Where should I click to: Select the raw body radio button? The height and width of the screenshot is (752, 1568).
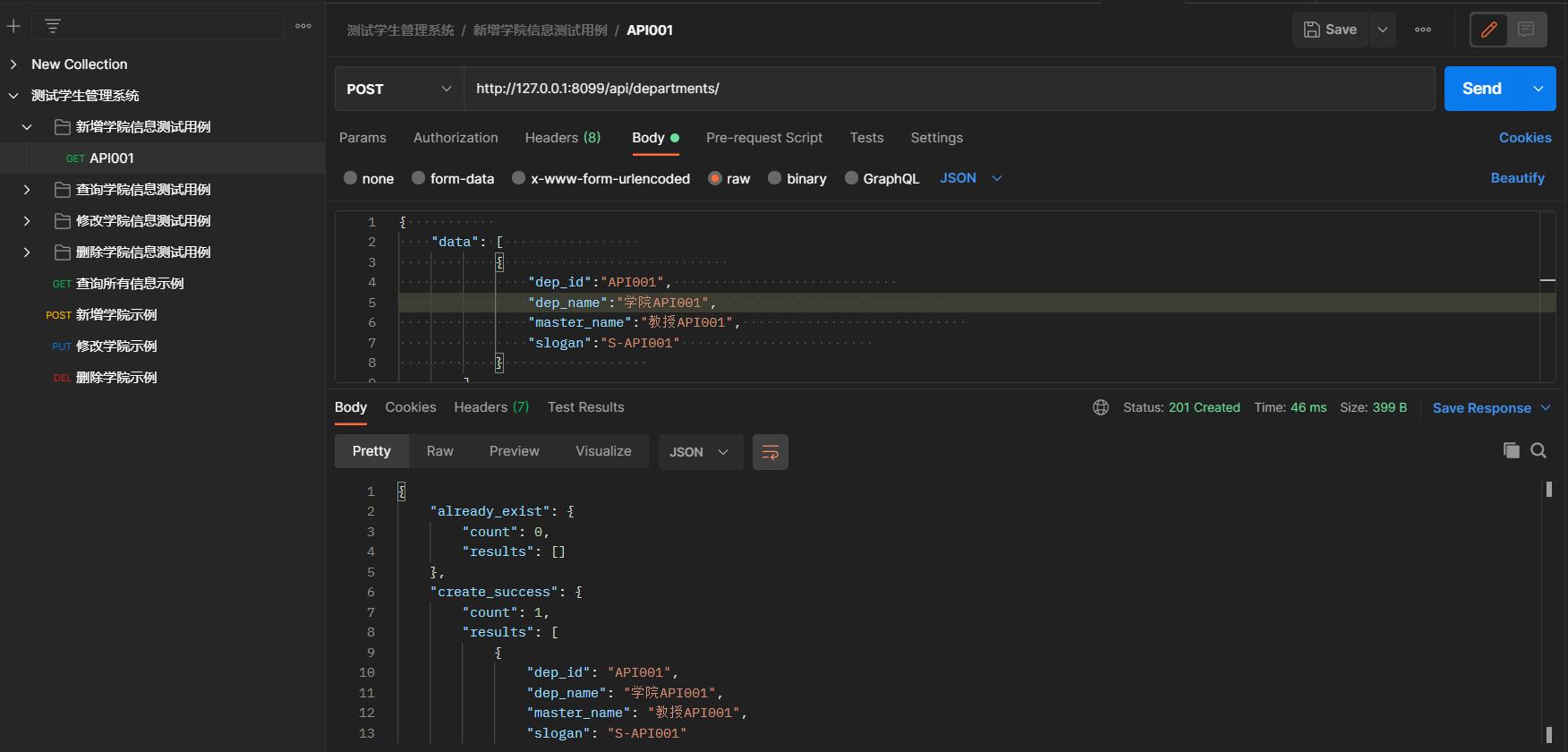[x=714, y=178]
